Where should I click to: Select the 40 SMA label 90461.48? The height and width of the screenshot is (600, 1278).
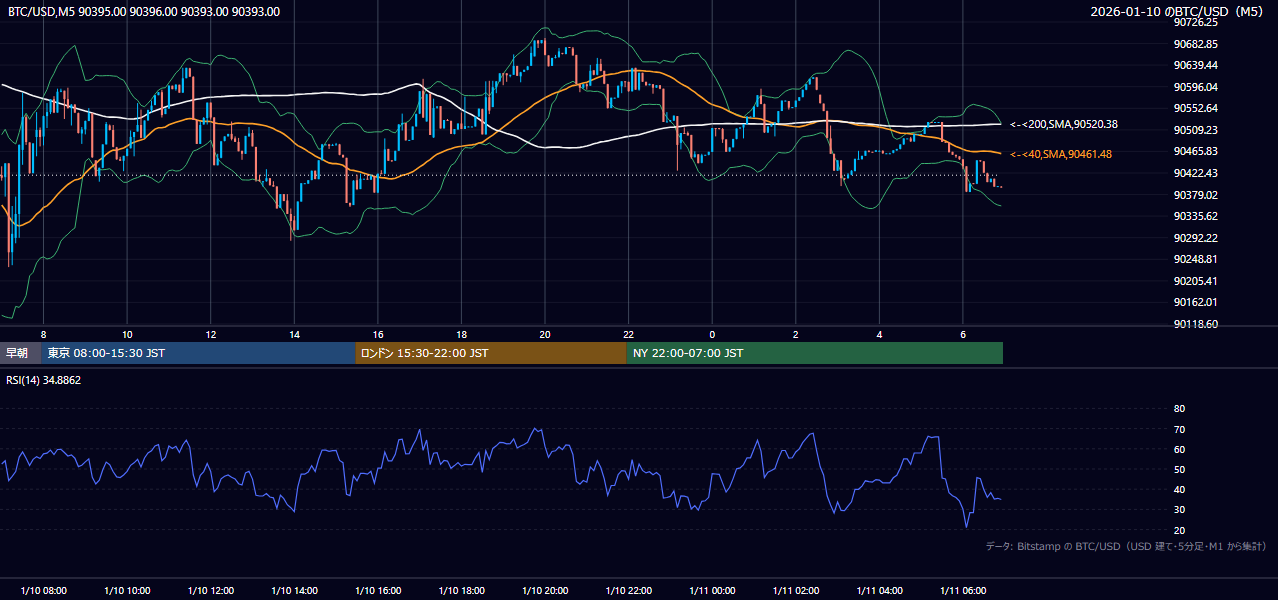1061,154
